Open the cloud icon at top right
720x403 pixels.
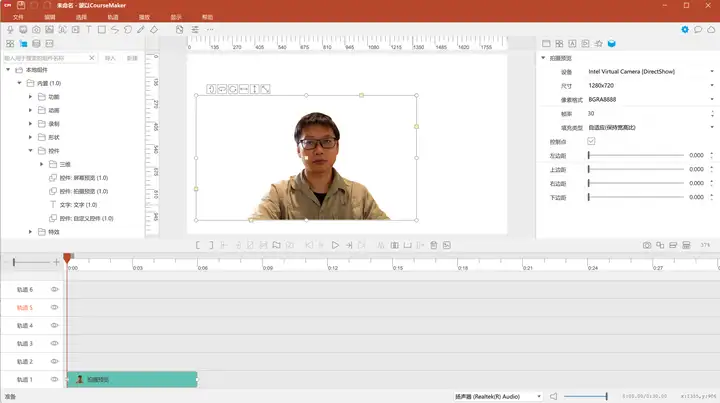711,29
